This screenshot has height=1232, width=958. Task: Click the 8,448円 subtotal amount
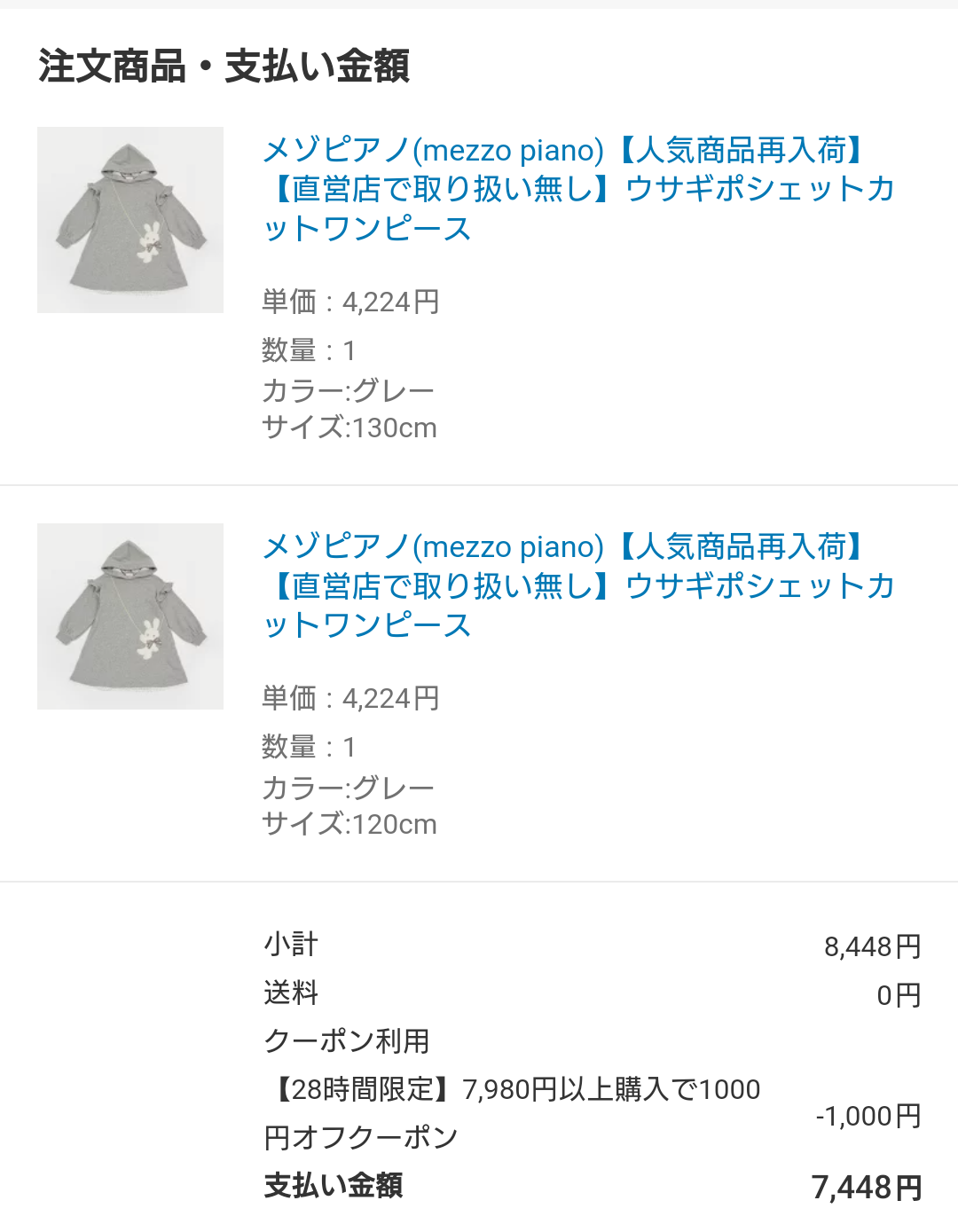tap(873, 946)
